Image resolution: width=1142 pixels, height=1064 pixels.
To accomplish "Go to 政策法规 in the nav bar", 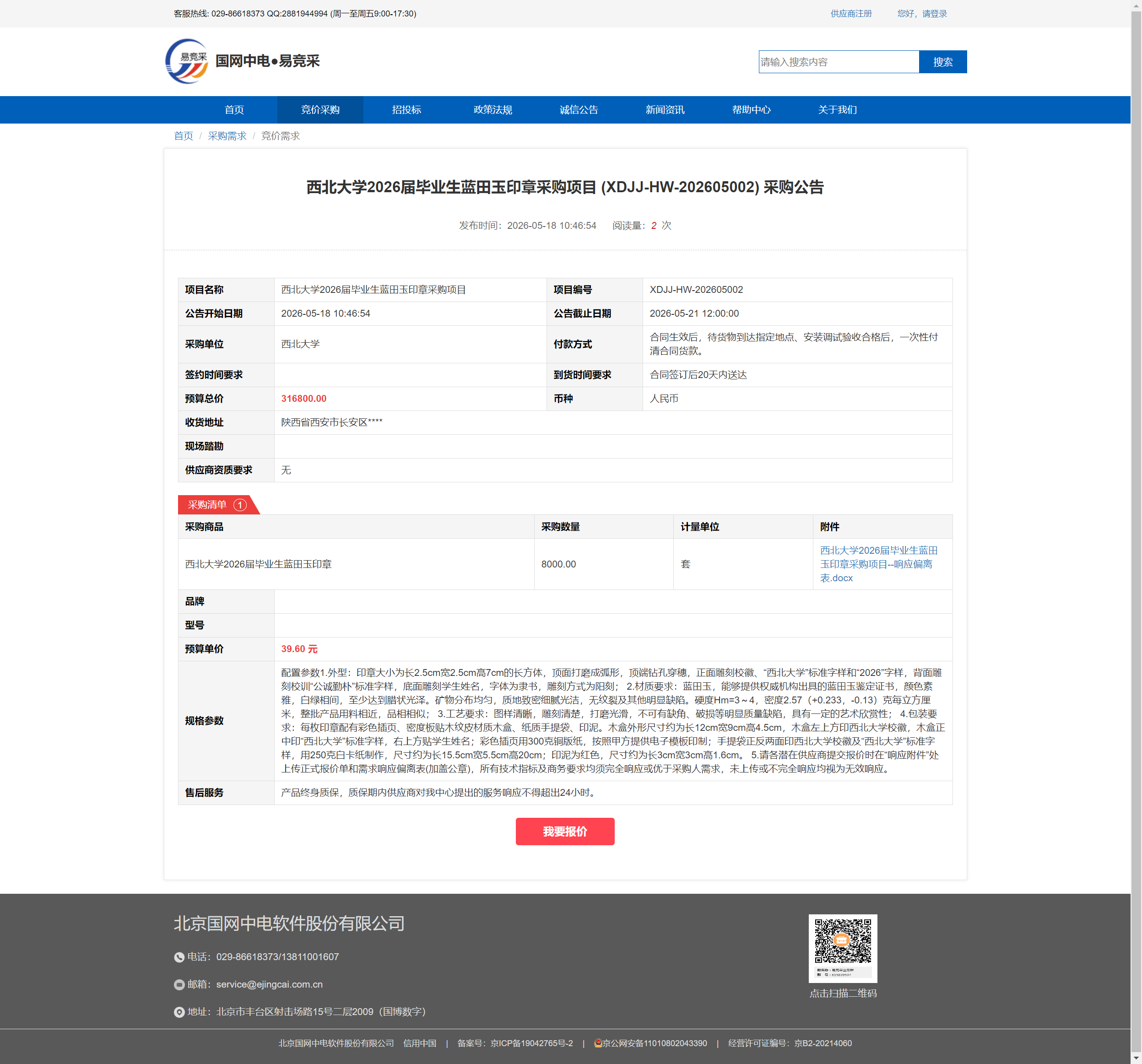I will click(493, 110).
